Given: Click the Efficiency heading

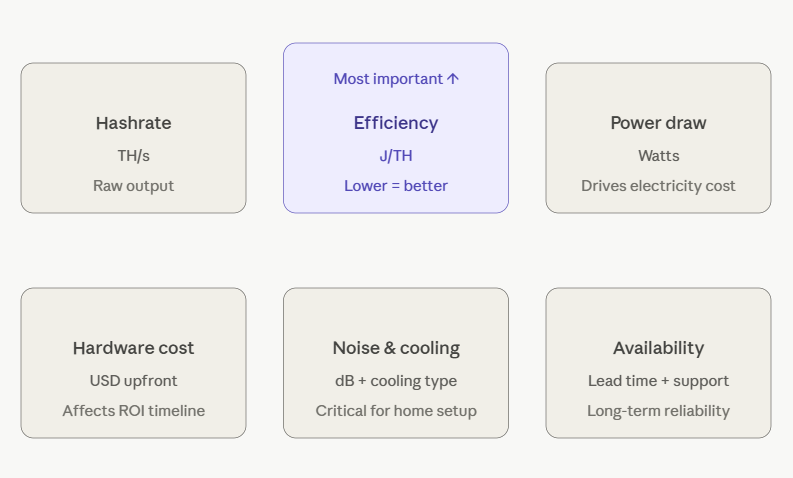Looking at the screenshot, I should 396,123.
